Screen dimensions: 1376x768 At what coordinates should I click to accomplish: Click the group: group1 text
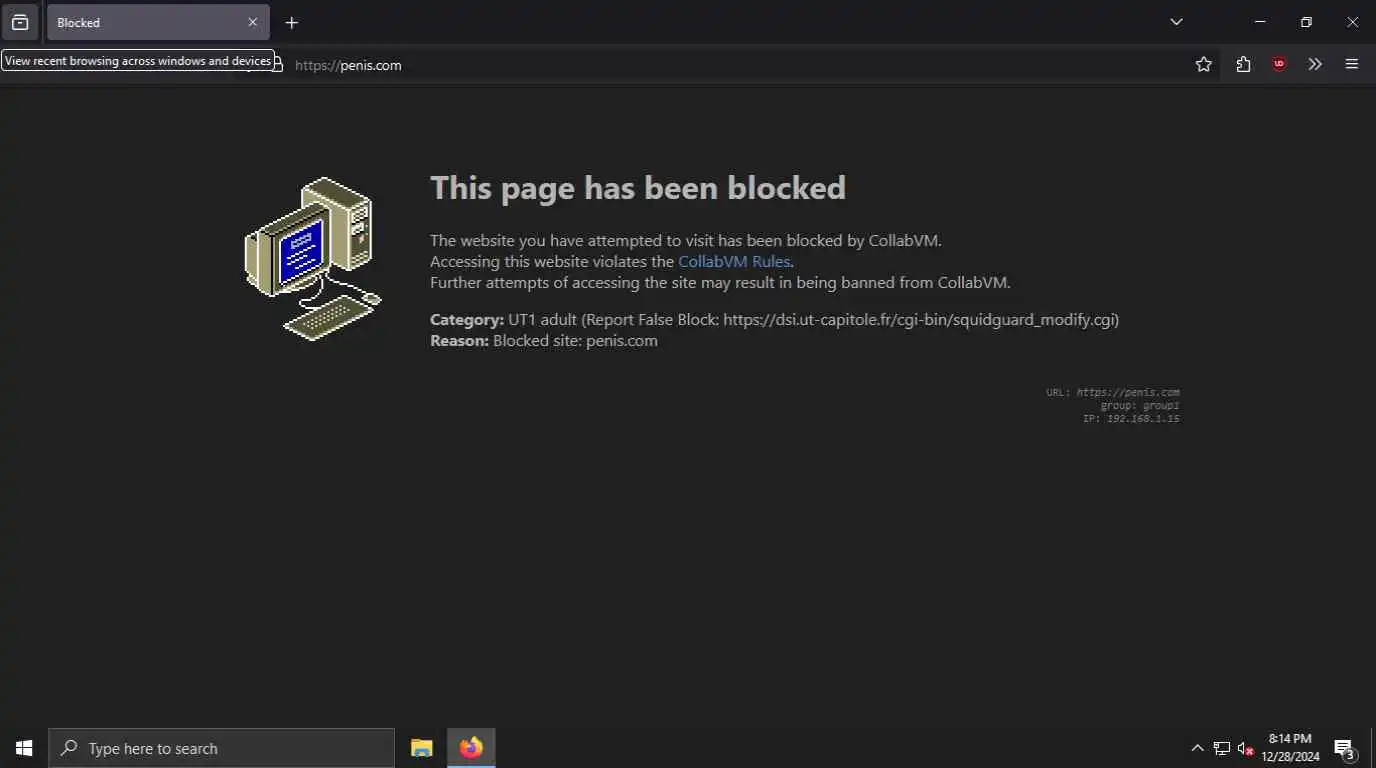[x=1140, y=405]
